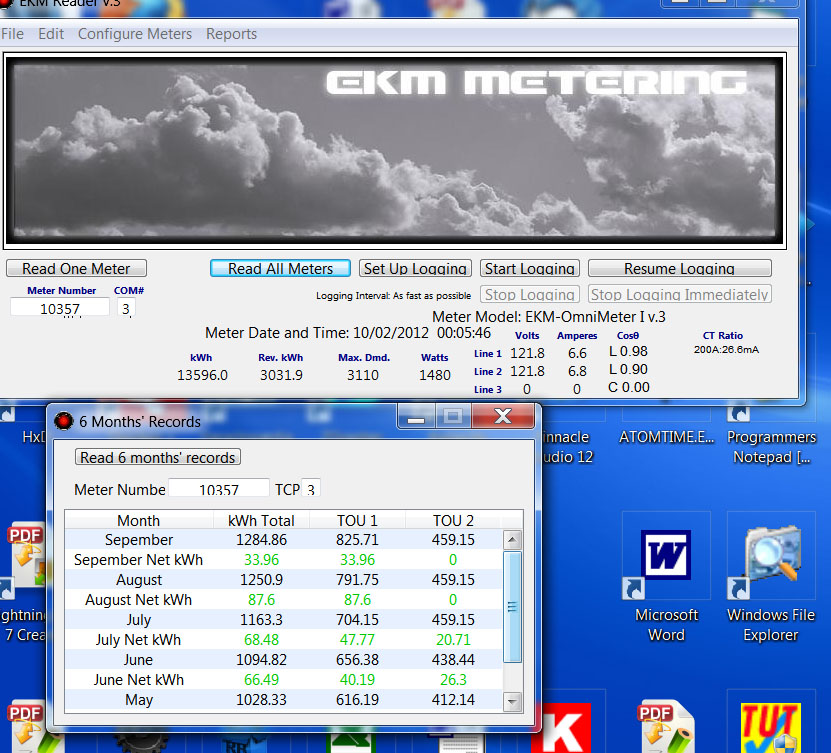This screenshot has width=831, height=753.
Task: Click the down arrow of the records scrollbar
Action: click(x=512, y=700)
